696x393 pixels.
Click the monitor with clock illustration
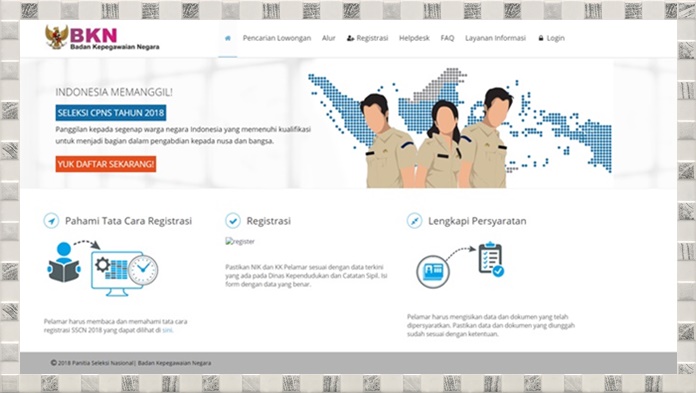[x=124, y=274]
